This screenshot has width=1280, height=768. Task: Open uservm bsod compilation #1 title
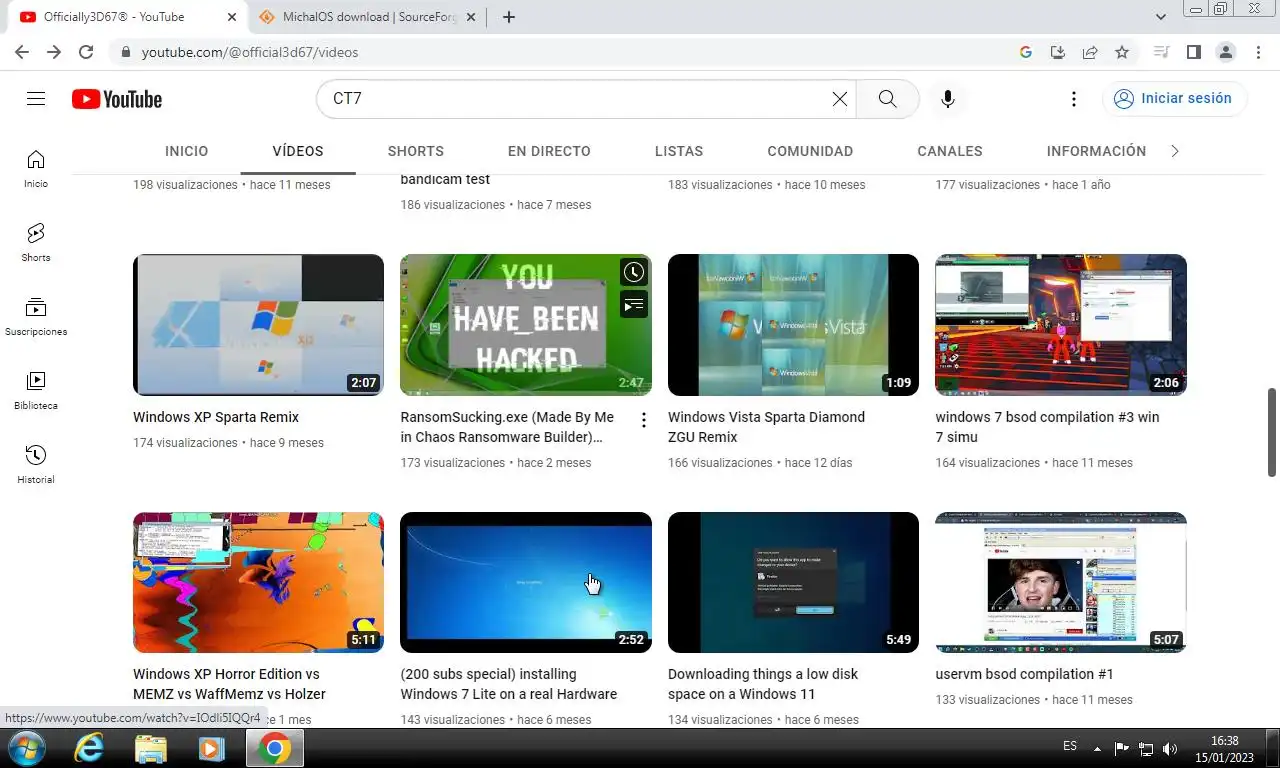pyautogui.click(x=1024, y=674)
